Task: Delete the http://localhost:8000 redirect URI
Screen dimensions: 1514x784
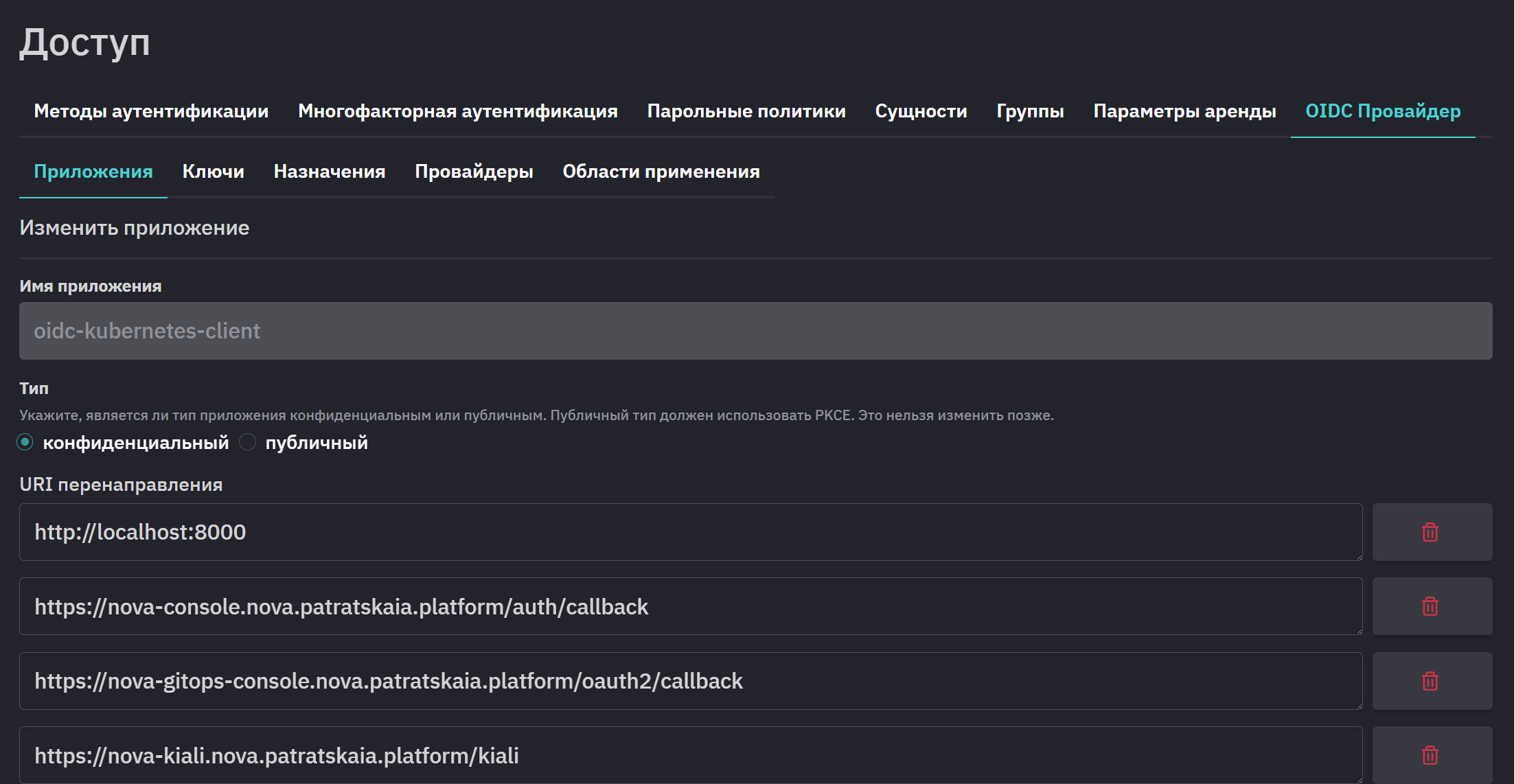Action: 1432,532
